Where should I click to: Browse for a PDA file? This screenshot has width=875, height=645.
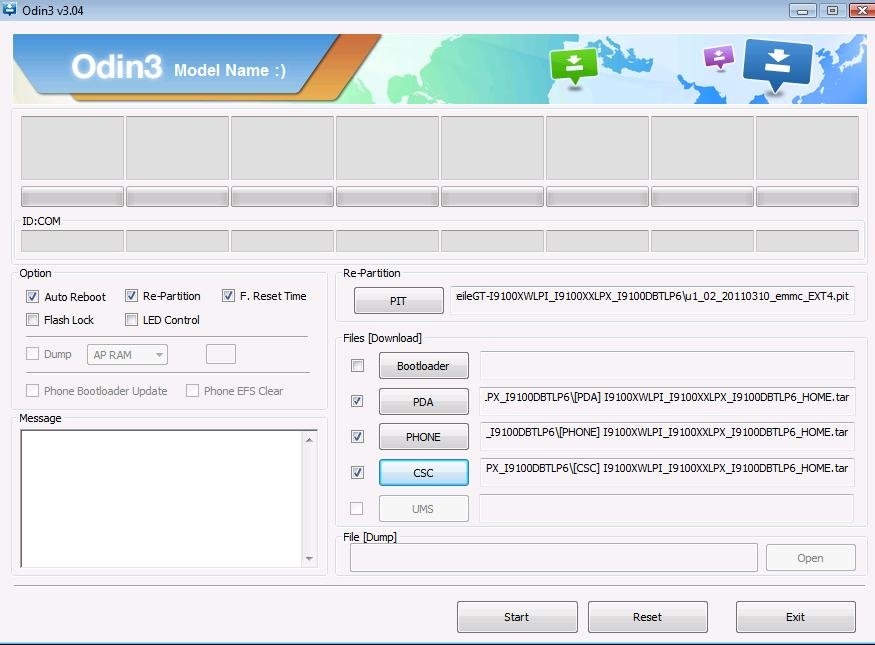click(424, 402)
